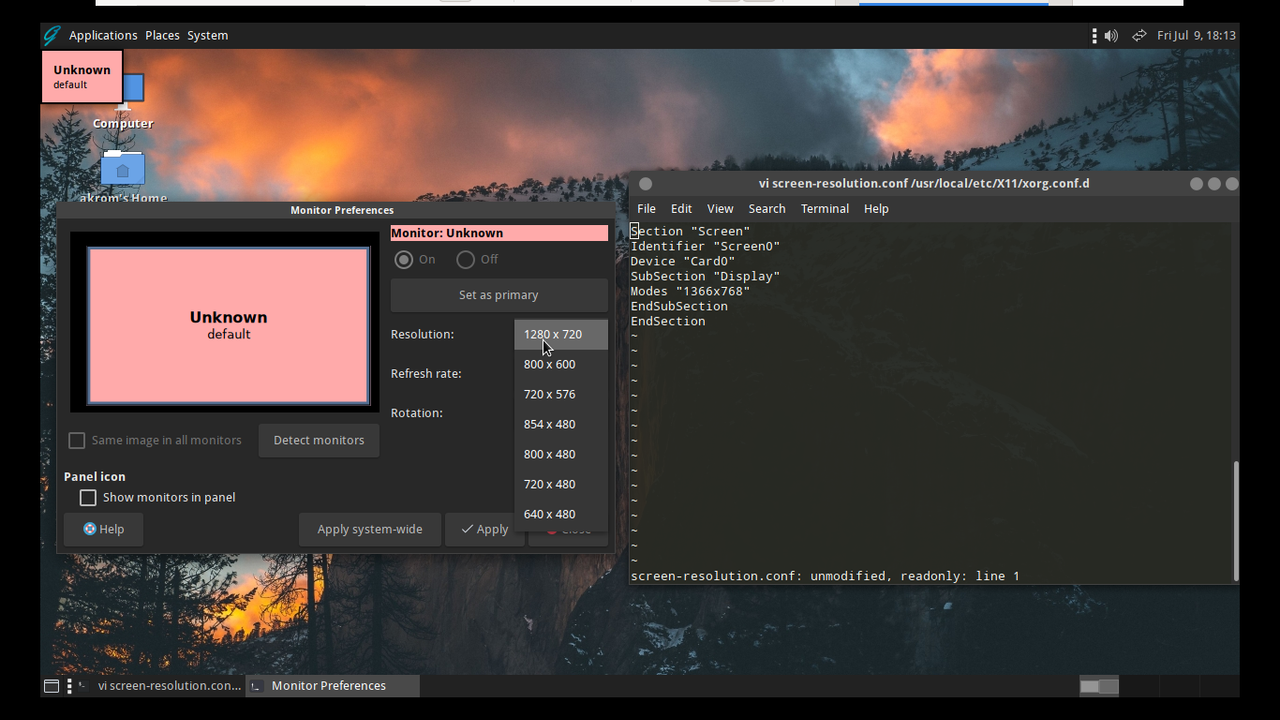Image resolution: width=1280 pixels, height=720 pixels.
Task: Click 'SubSection "Display"' line
Action: pos(705,276)
